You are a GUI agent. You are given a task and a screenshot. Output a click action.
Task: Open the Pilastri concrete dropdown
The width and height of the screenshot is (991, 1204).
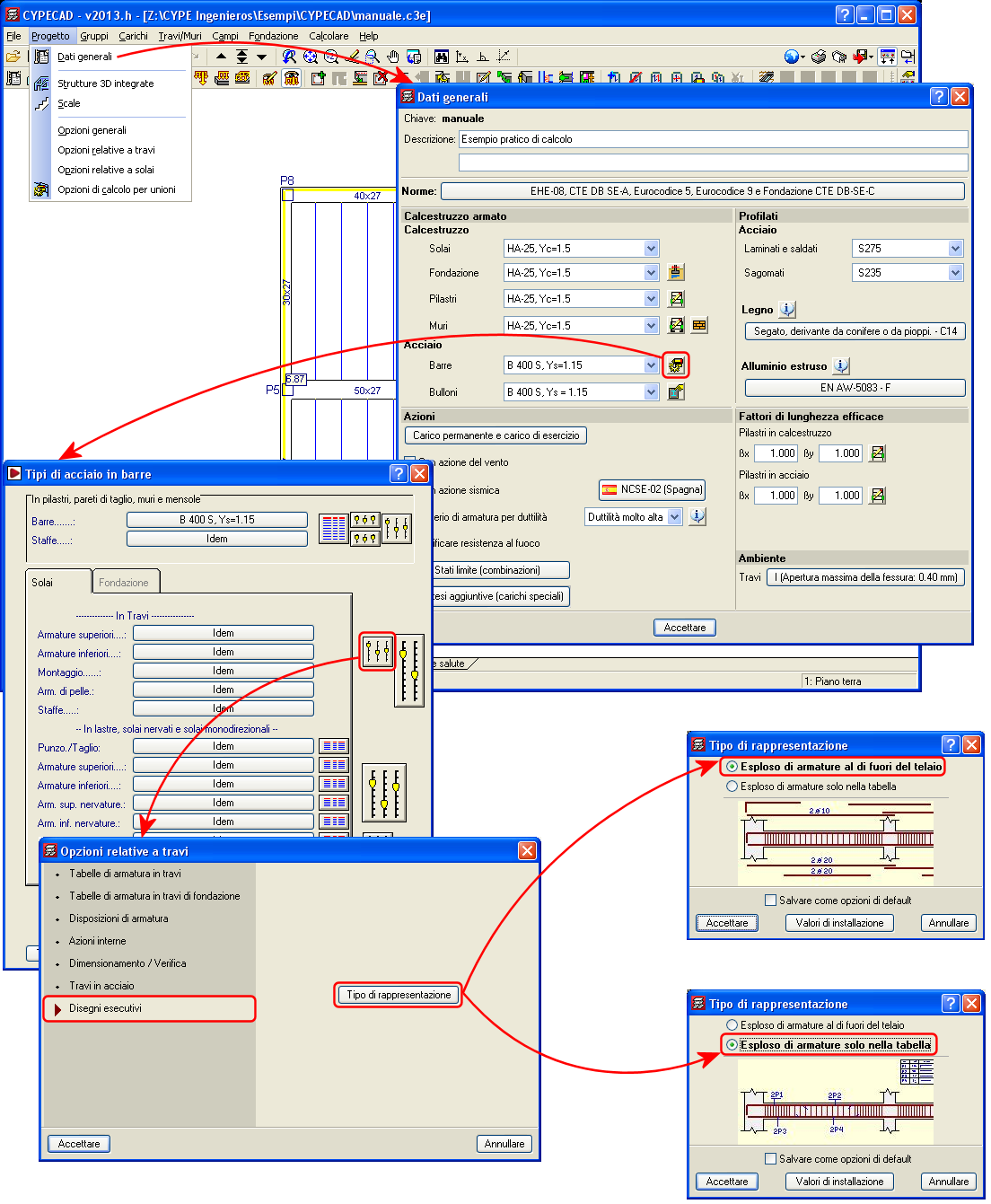click(x=652, y=298)
